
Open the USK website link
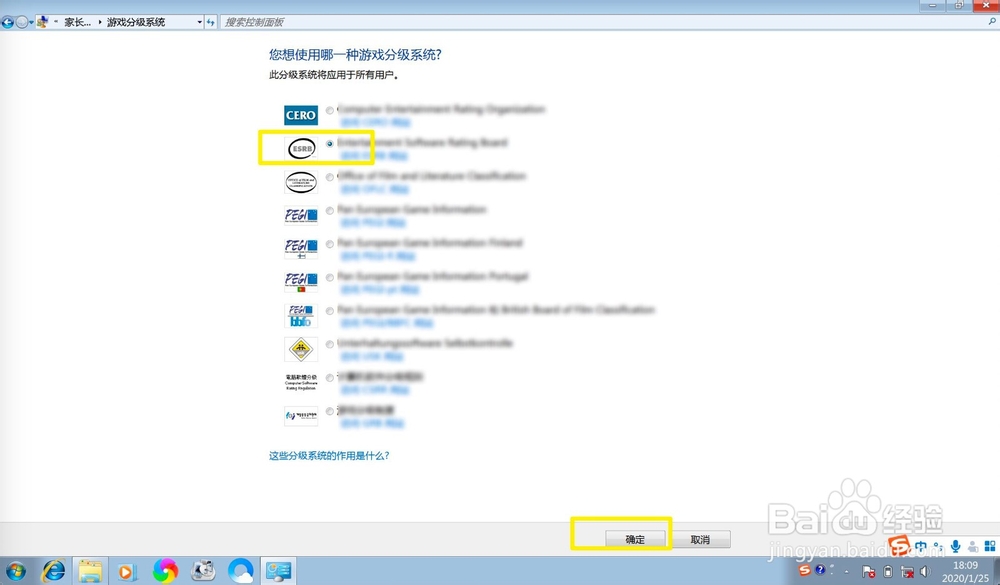(x=372, y=356)
